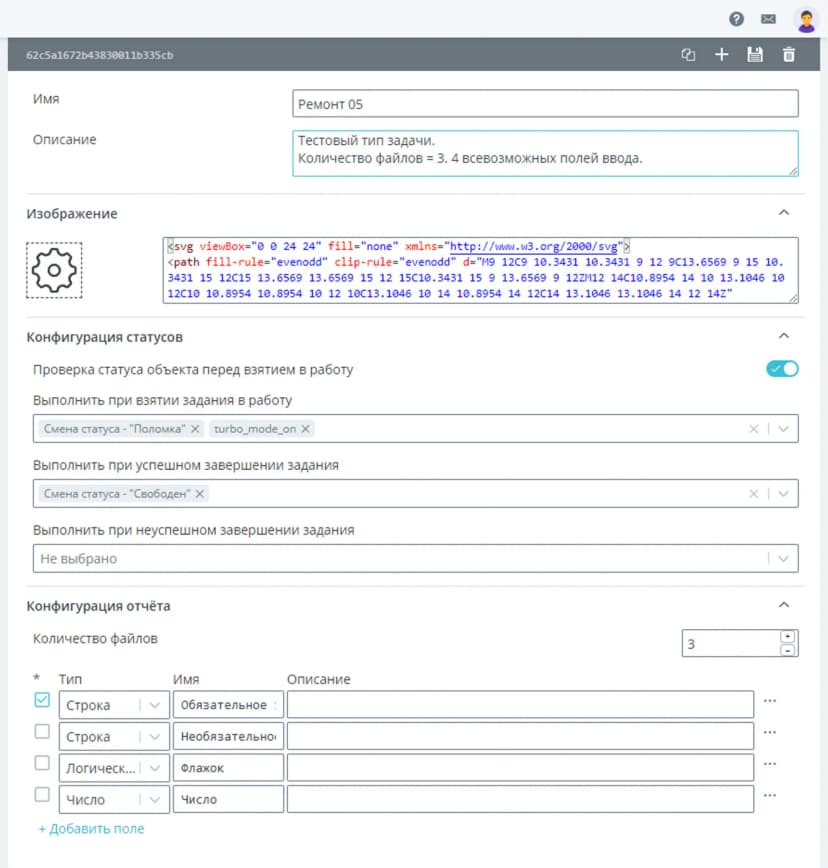Collapse the Конфигурация статусов section

[784, 336]
